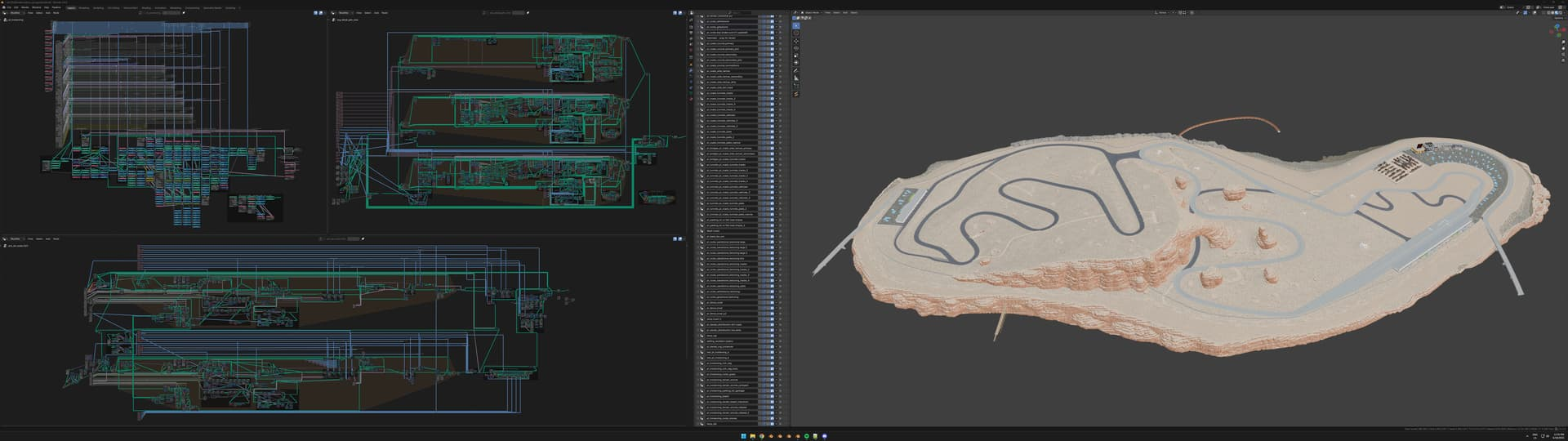Open the Global transform orientation dropdown
The height and width of the screenshot is (441, 1568).
tap(1162, 12)
